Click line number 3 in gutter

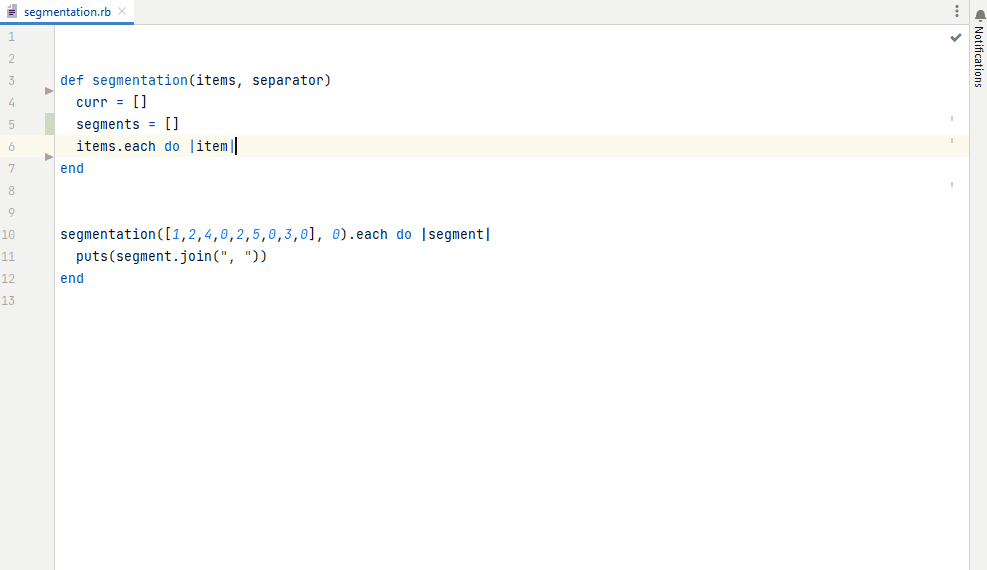click(x=11, y=81)
